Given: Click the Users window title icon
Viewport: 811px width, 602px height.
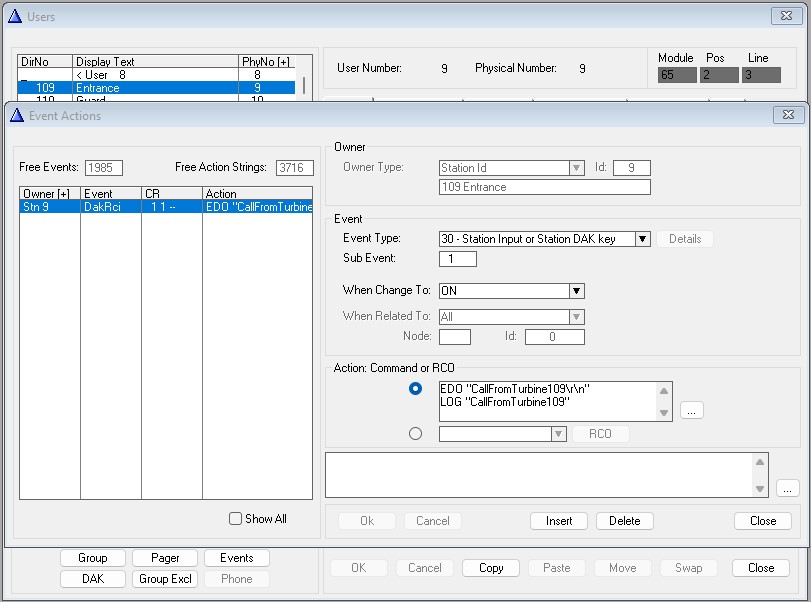Looking at the screenshot, I should click(13, 16).
